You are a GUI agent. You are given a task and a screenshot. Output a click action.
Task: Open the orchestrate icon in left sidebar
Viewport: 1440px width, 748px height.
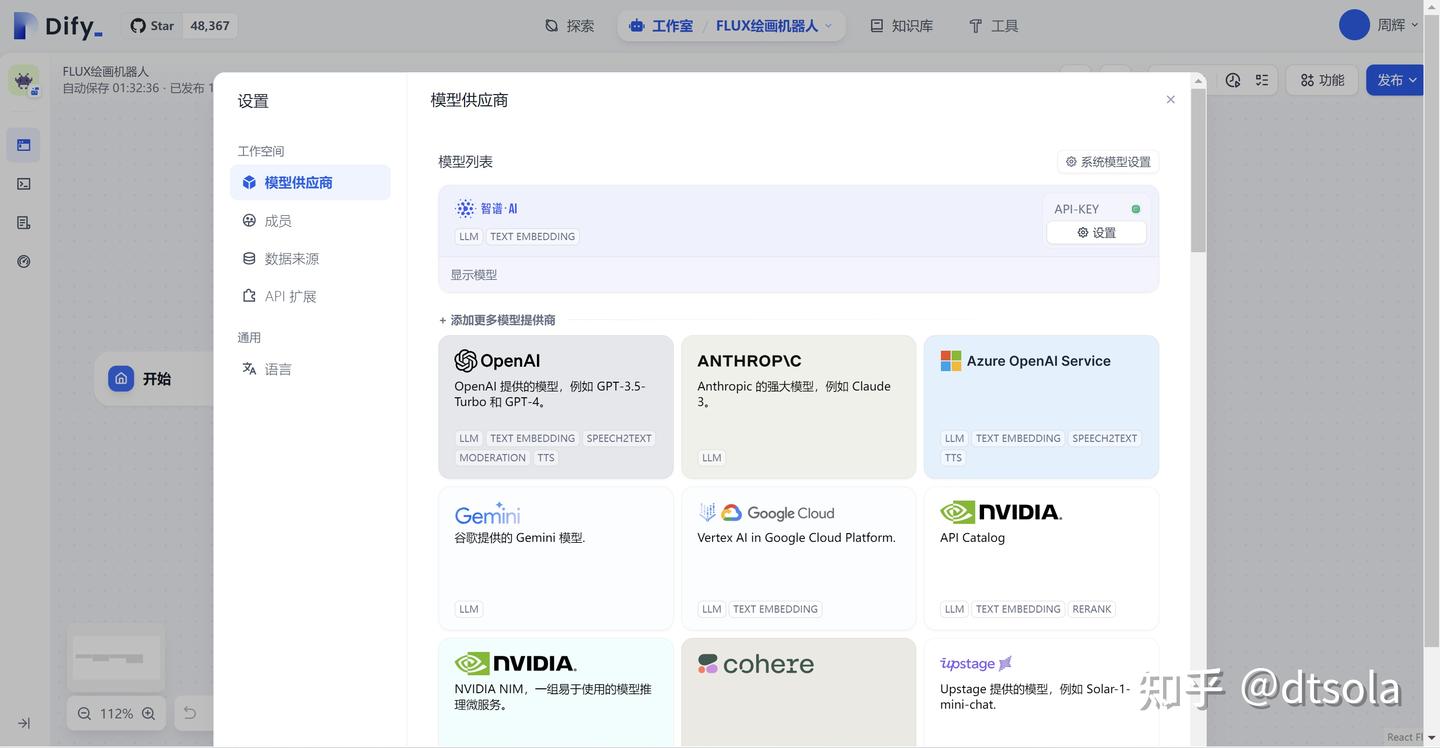click(x=24, y=145)
